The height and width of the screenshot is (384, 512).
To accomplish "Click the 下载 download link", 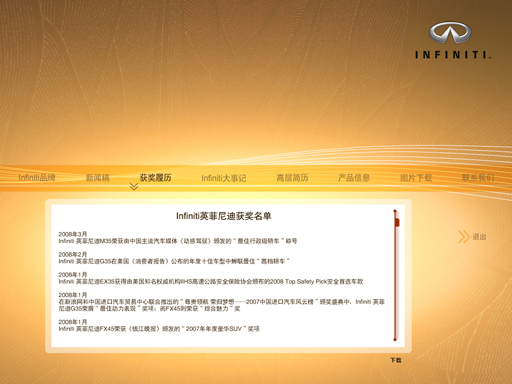I will [x=396, y=360].
